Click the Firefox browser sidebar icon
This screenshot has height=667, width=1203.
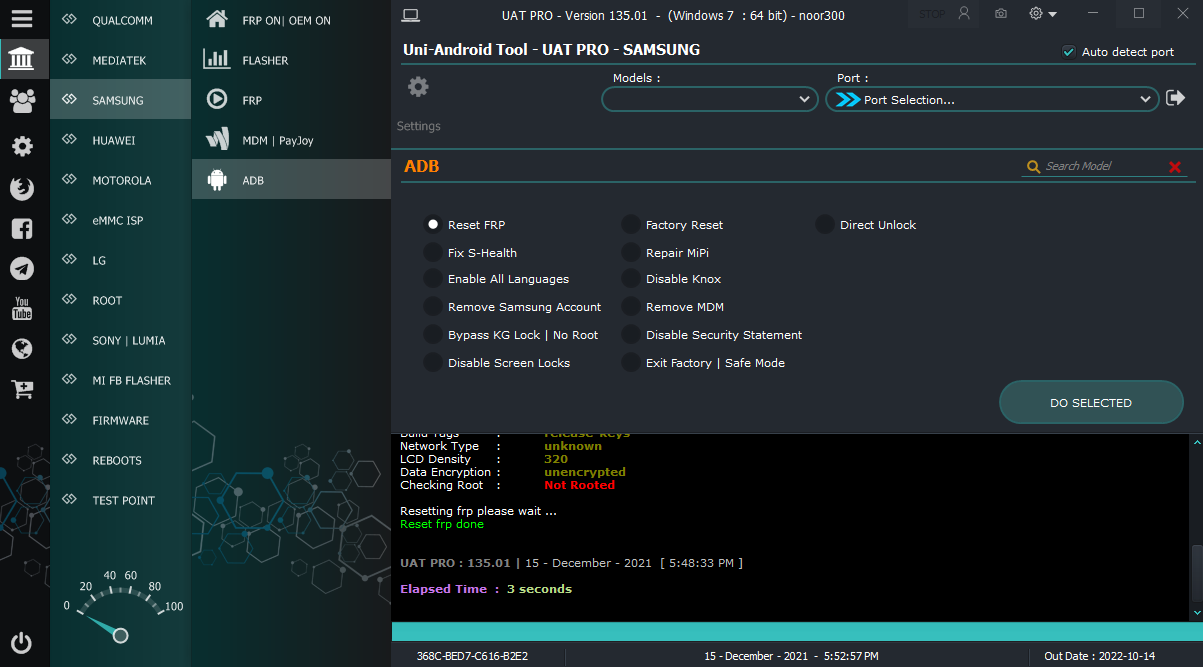pyautogui.click(x=22, y=188)
